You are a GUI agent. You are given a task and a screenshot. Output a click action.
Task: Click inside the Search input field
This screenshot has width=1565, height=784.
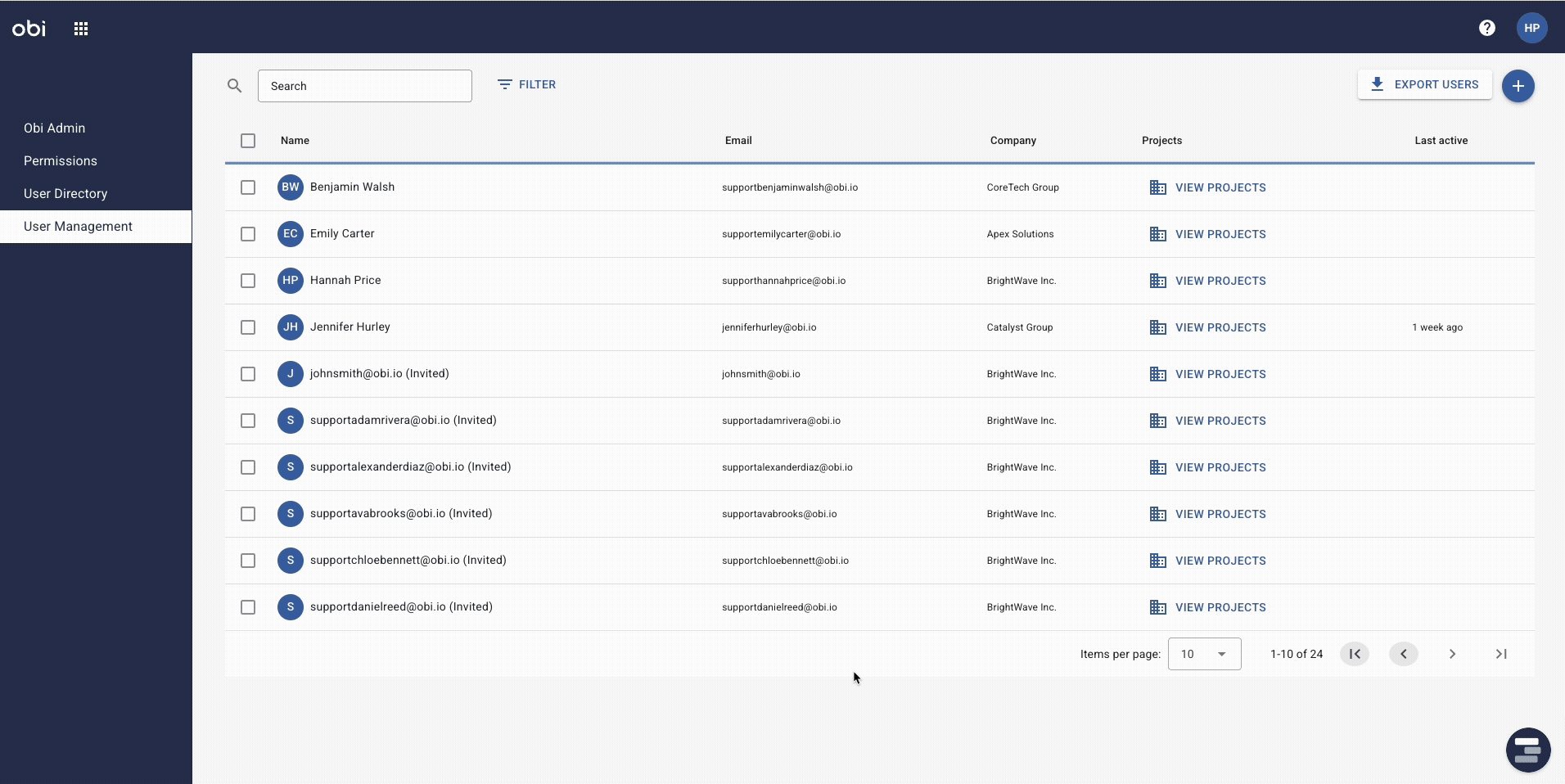(x=365, y=85)
